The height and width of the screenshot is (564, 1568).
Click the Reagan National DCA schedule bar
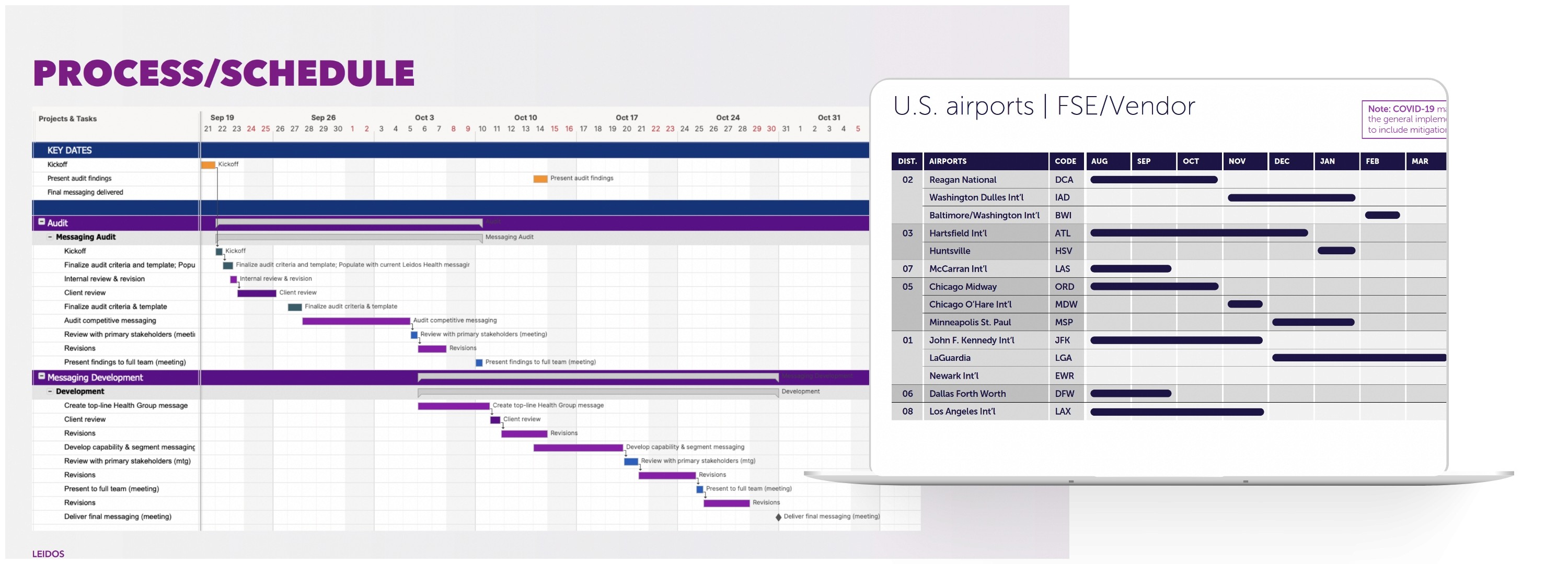(1154, 180)
